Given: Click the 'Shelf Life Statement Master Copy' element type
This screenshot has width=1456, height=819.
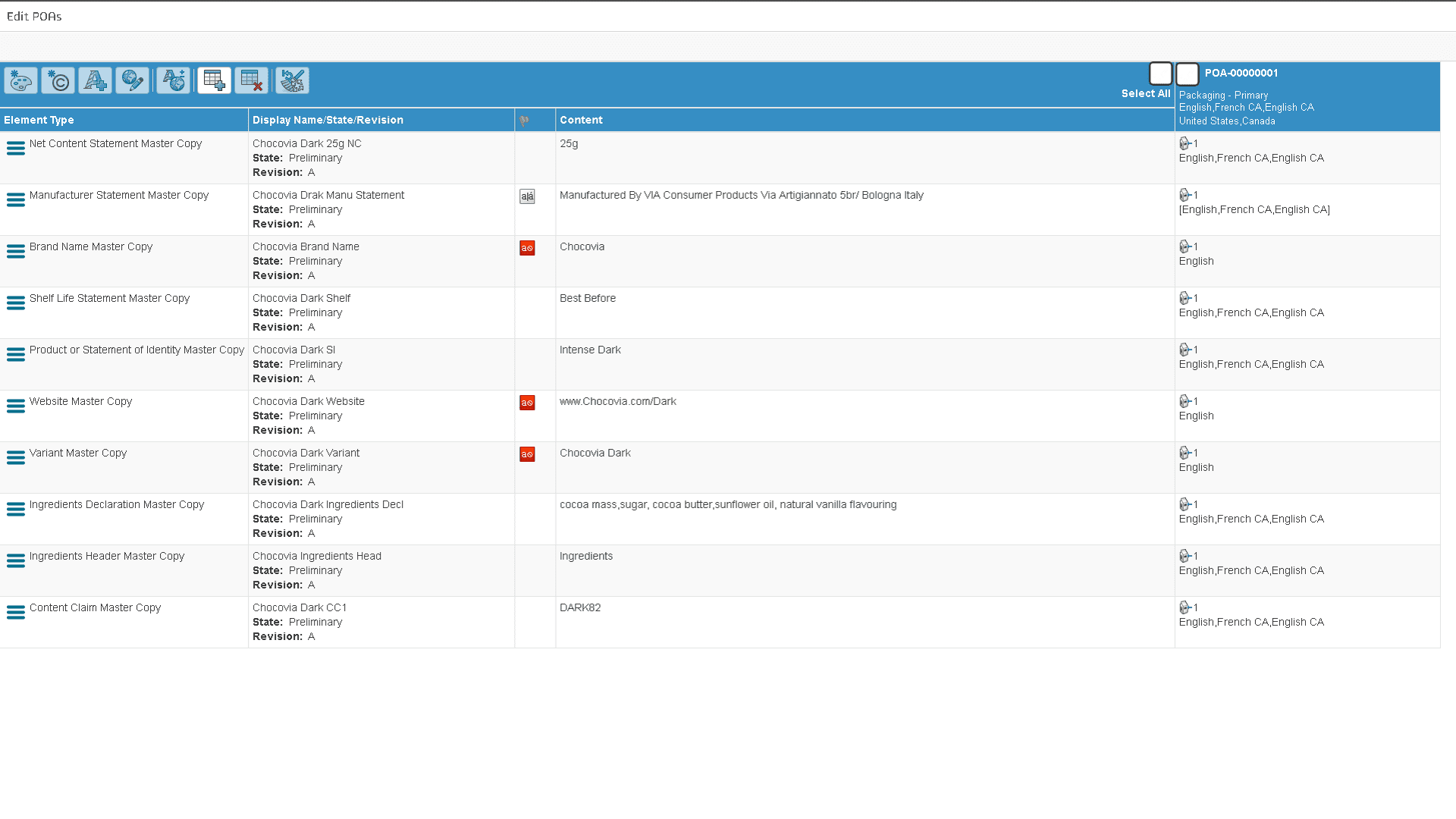Looking at the screenshot, I should coord(109,298).
